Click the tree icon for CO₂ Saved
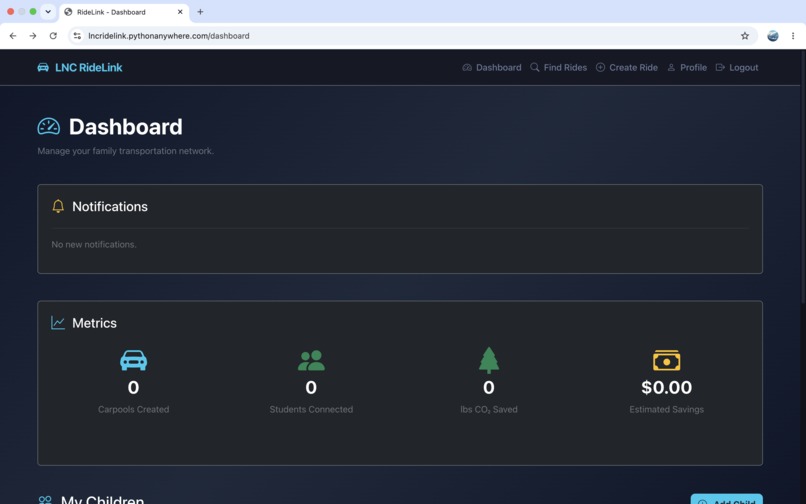The image size is (806, 504). coord(489,360)
